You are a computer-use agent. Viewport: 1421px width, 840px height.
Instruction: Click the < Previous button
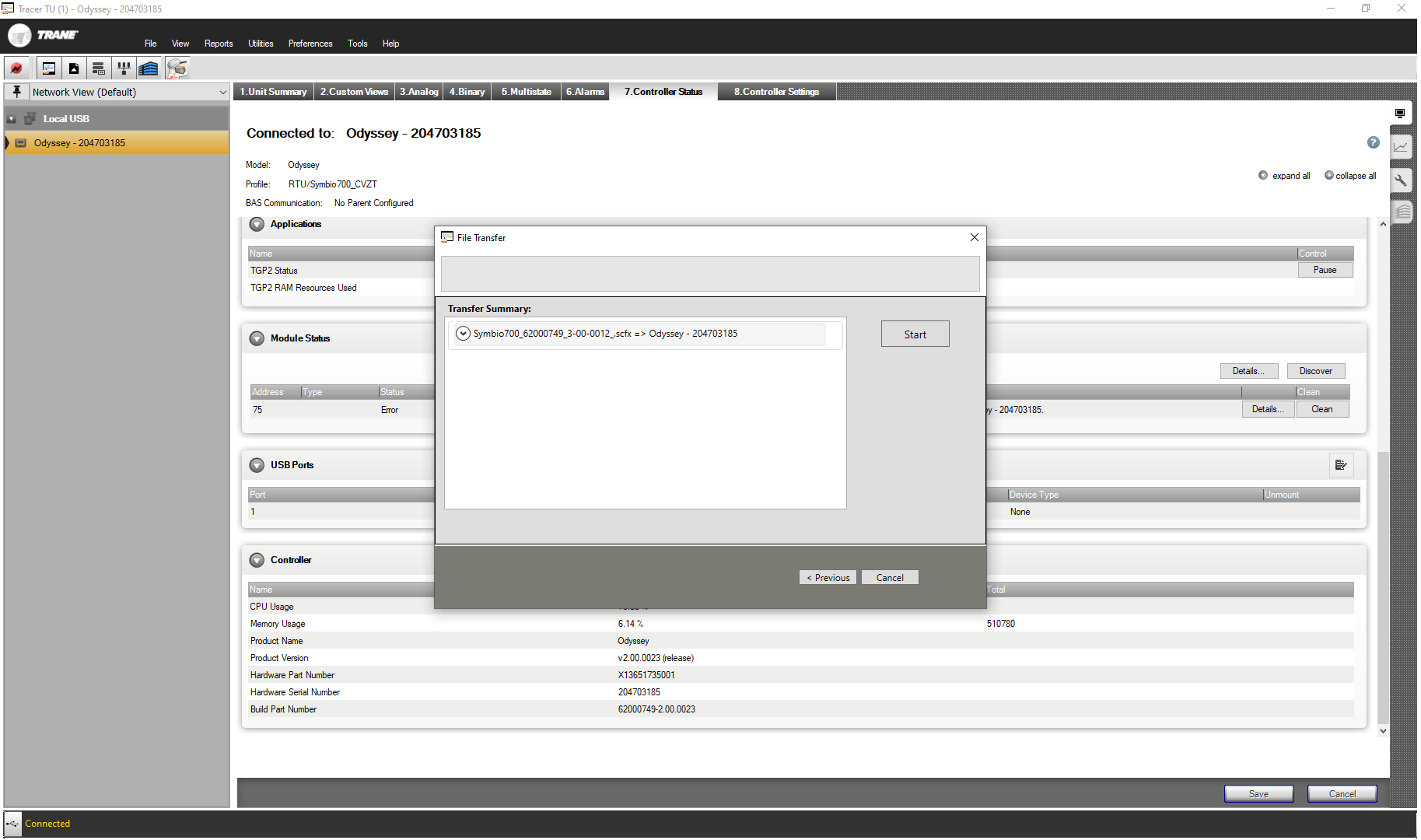[828, 578]
